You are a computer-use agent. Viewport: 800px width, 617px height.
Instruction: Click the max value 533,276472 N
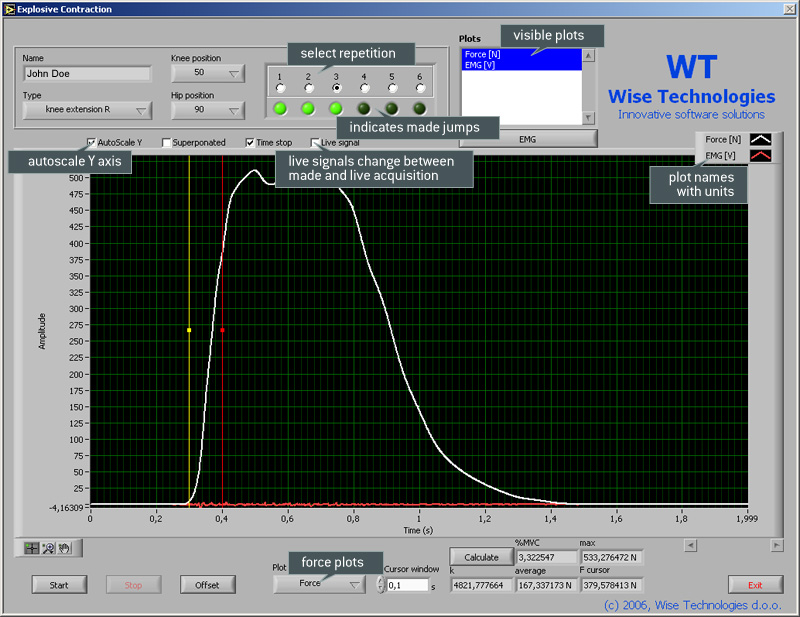point(611,557)
